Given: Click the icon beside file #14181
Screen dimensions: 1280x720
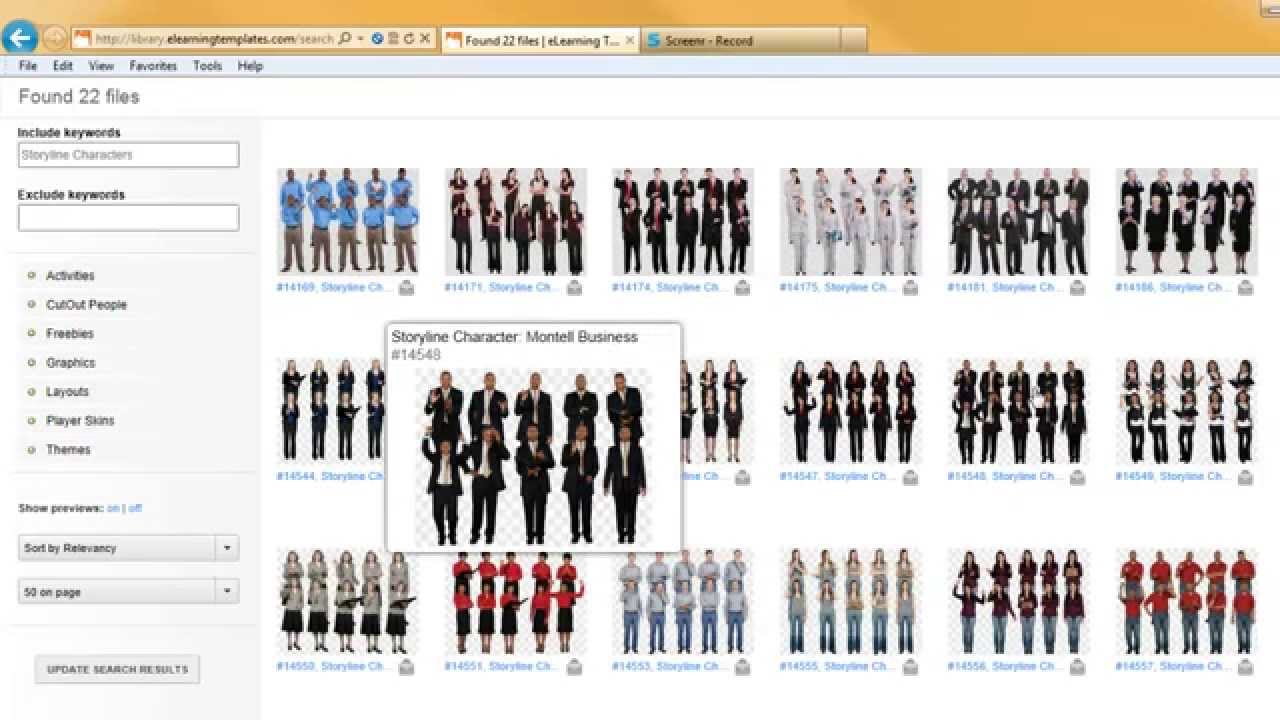Looking at the screenshot, I should coord(1077,288).
